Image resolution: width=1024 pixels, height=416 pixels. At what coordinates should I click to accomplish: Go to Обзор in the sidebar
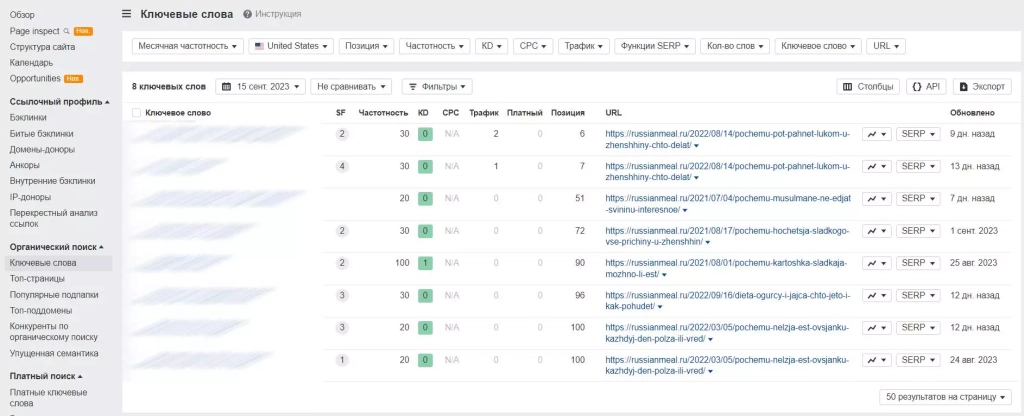22,14
